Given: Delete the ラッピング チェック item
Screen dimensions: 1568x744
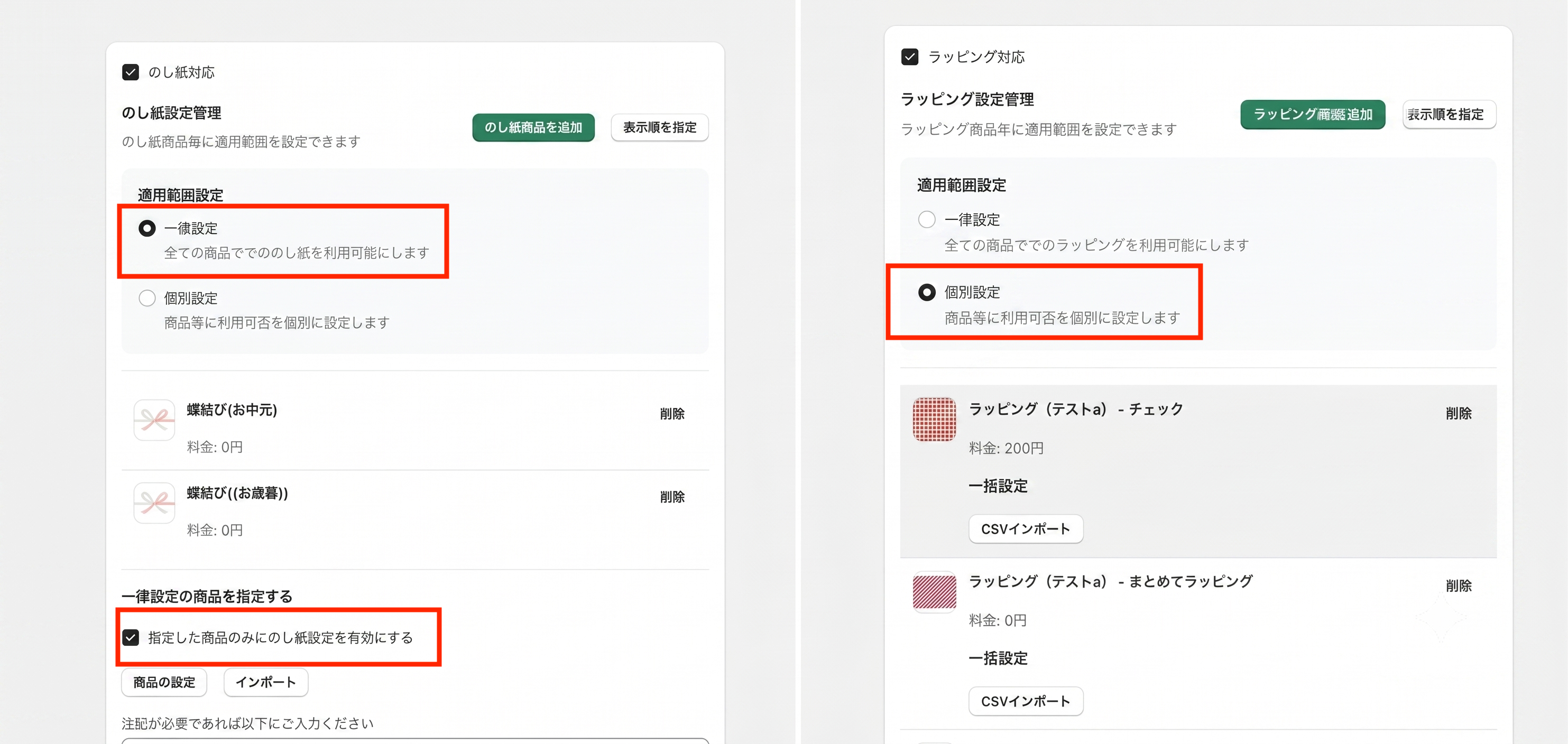Looking at the screenshot, I should click(1459, 414).
